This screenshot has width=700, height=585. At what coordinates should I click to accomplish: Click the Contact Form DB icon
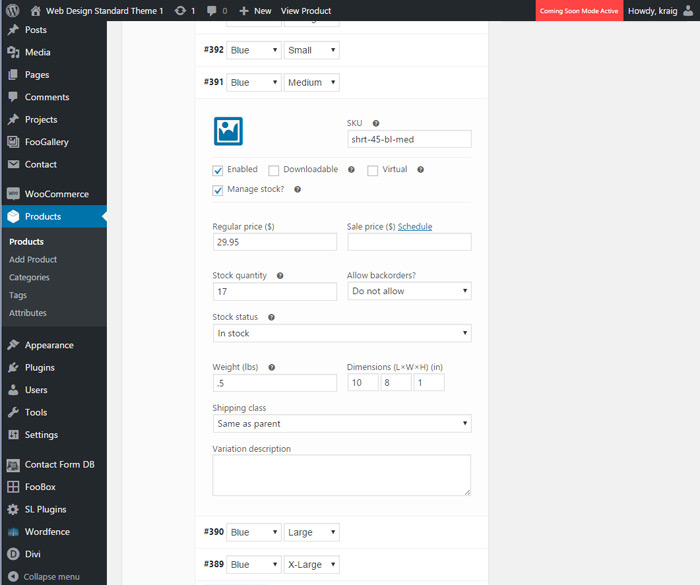13,465
